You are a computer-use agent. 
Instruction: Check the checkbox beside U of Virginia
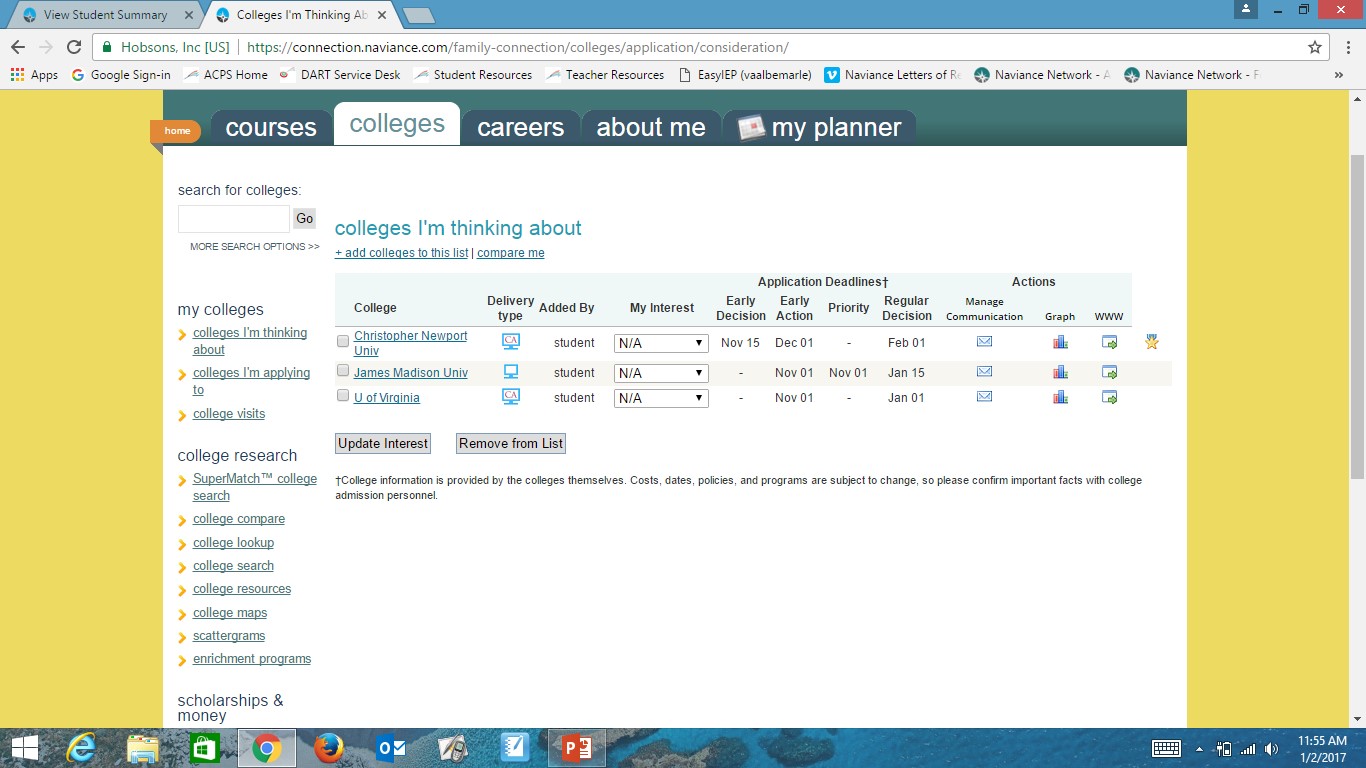(x=342, y=396)
